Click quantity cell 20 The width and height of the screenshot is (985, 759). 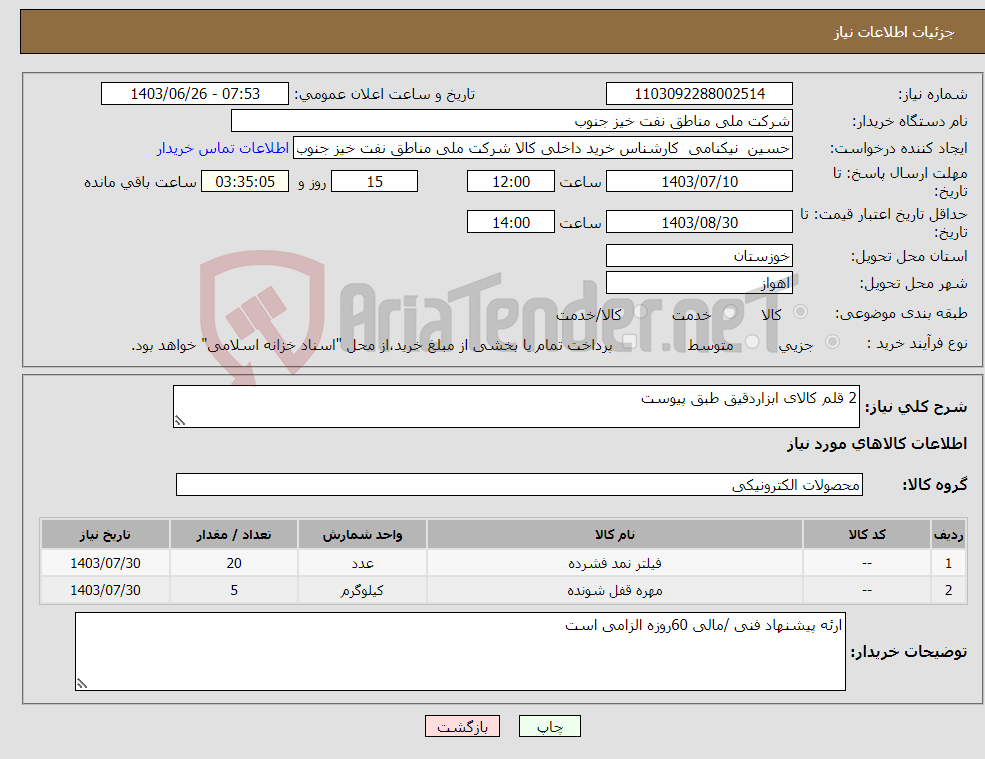click(x=234, y=563)
